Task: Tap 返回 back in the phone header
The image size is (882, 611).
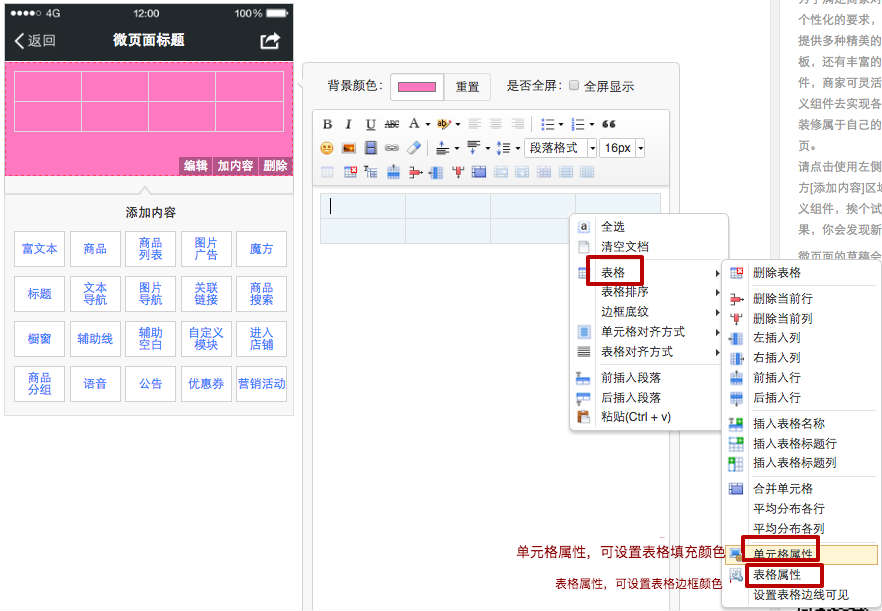Action: (35, 41)
